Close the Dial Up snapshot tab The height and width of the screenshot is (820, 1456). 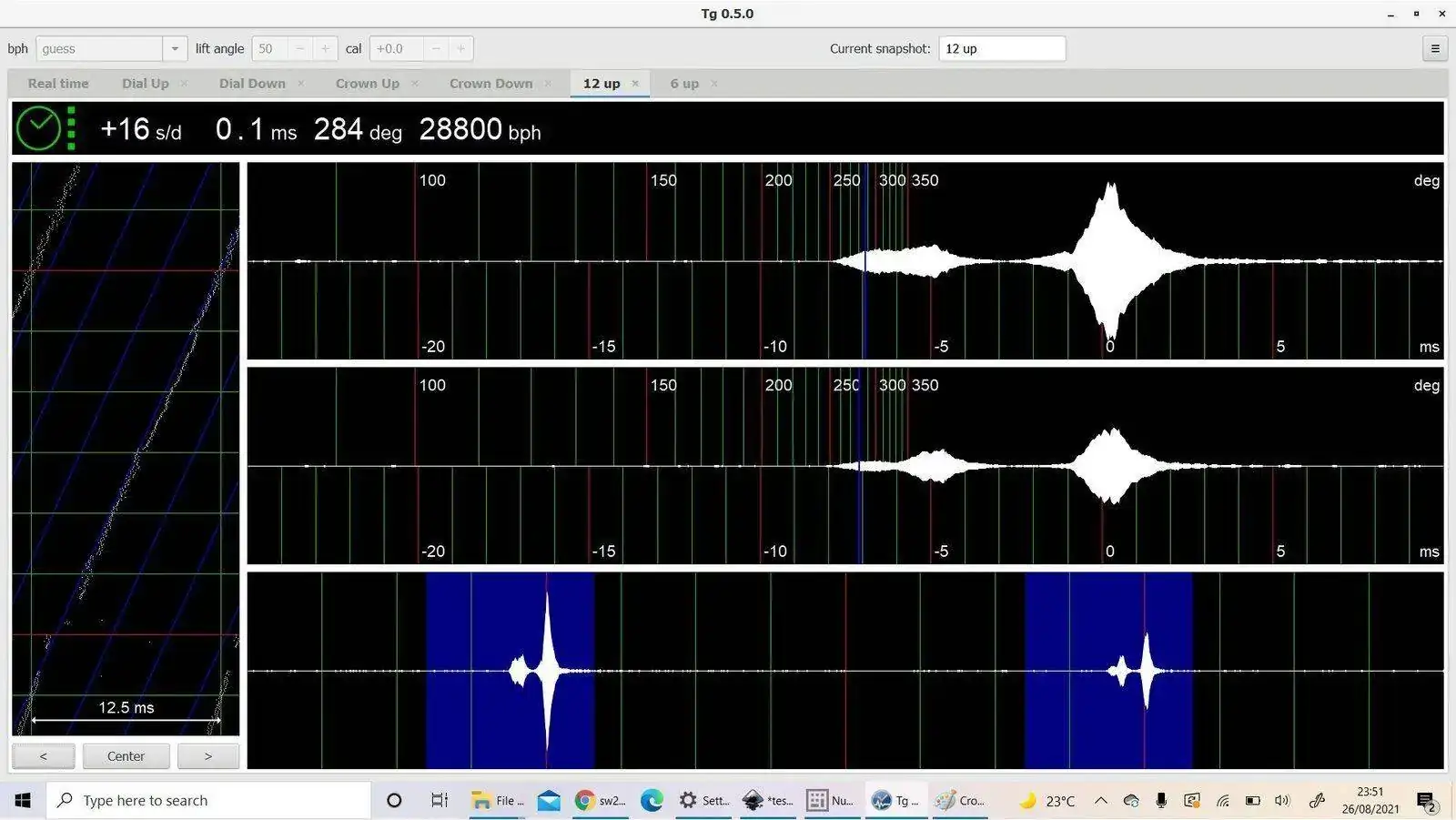tap(184, 84)
